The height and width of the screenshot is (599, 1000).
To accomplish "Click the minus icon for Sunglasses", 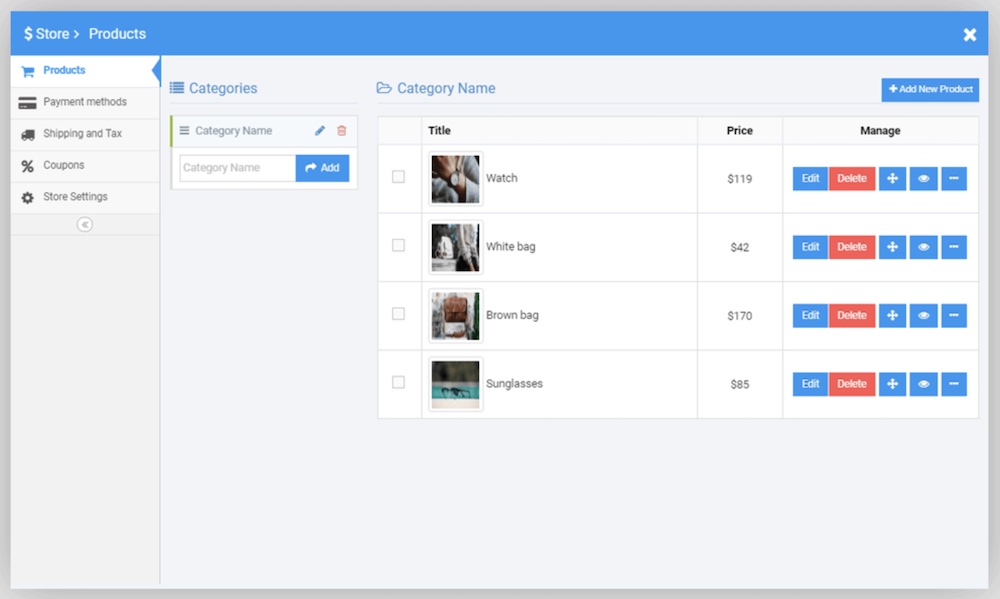I will tap(954, 384).
